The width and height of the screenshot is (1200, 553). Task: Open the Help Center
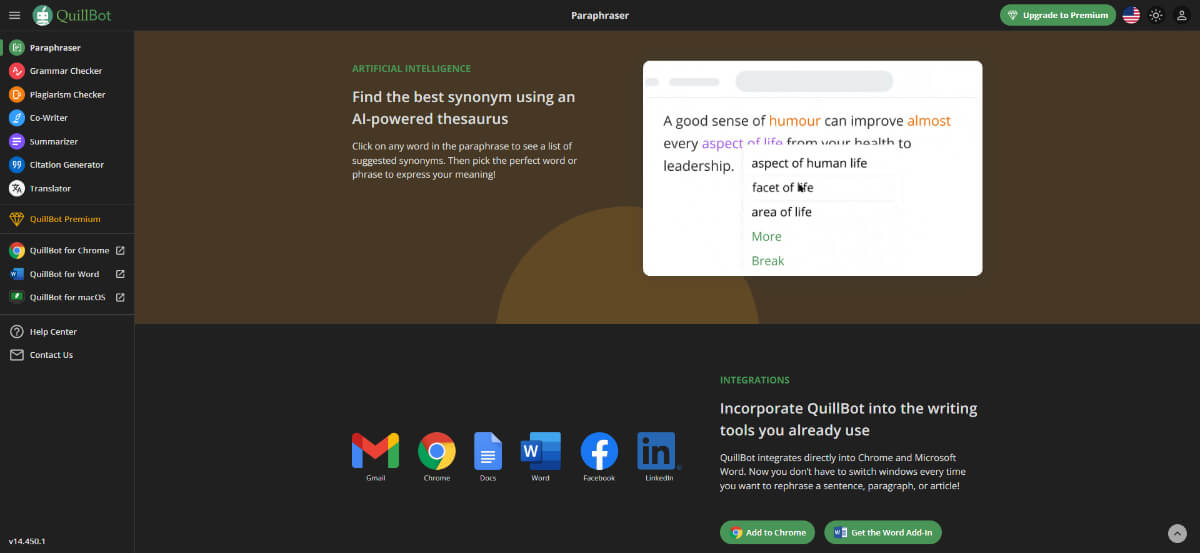point(67,331)
